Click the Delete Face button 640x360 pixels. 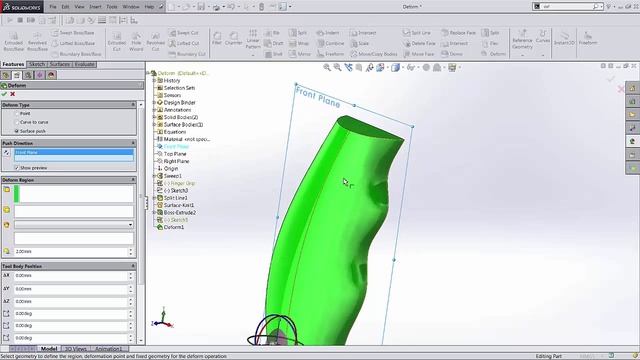tap(420, 43)
